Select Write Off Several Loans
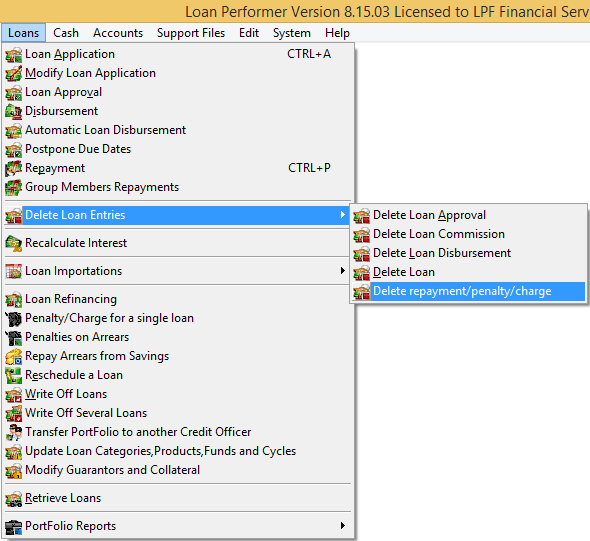The image size is (590, 541). click(x=86, y=413)
